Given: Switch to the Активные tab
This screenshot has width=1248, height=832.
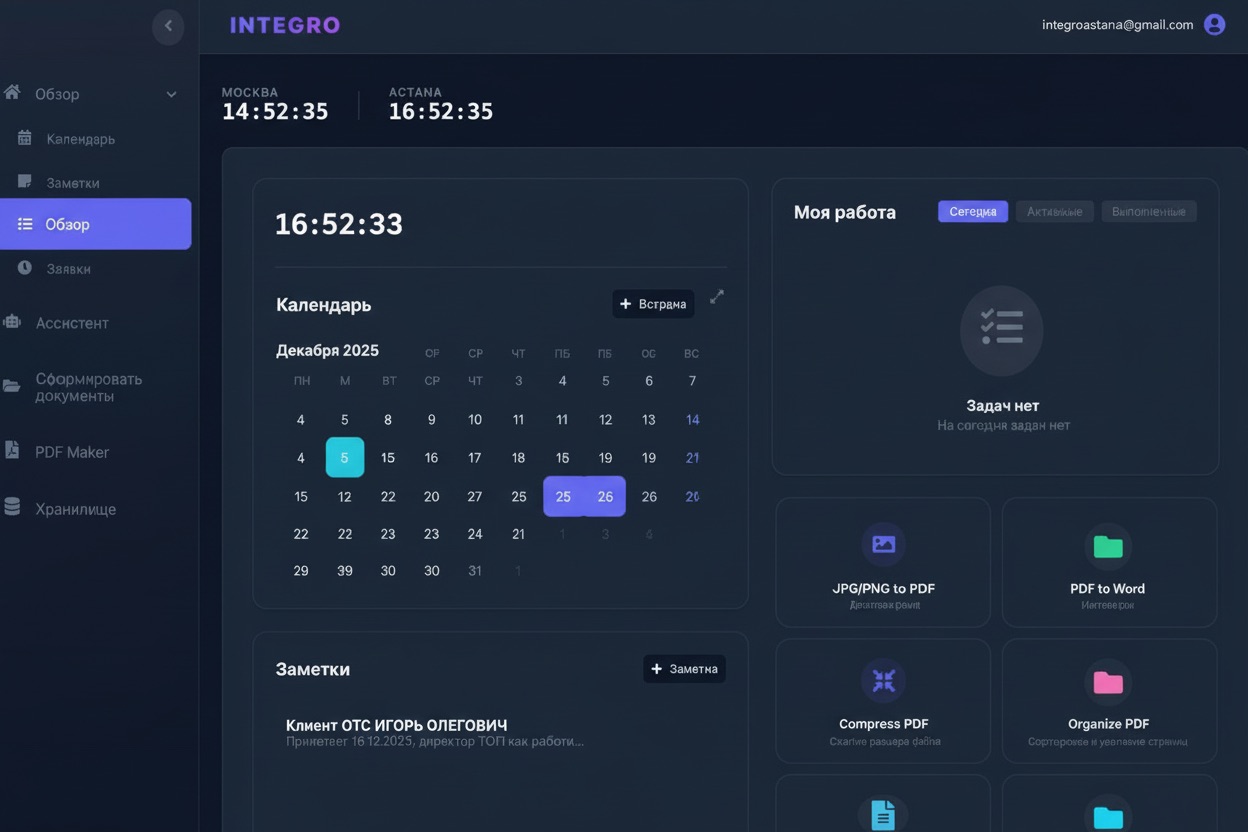Looking at the screenshot, I should [x=1054, y=212].
